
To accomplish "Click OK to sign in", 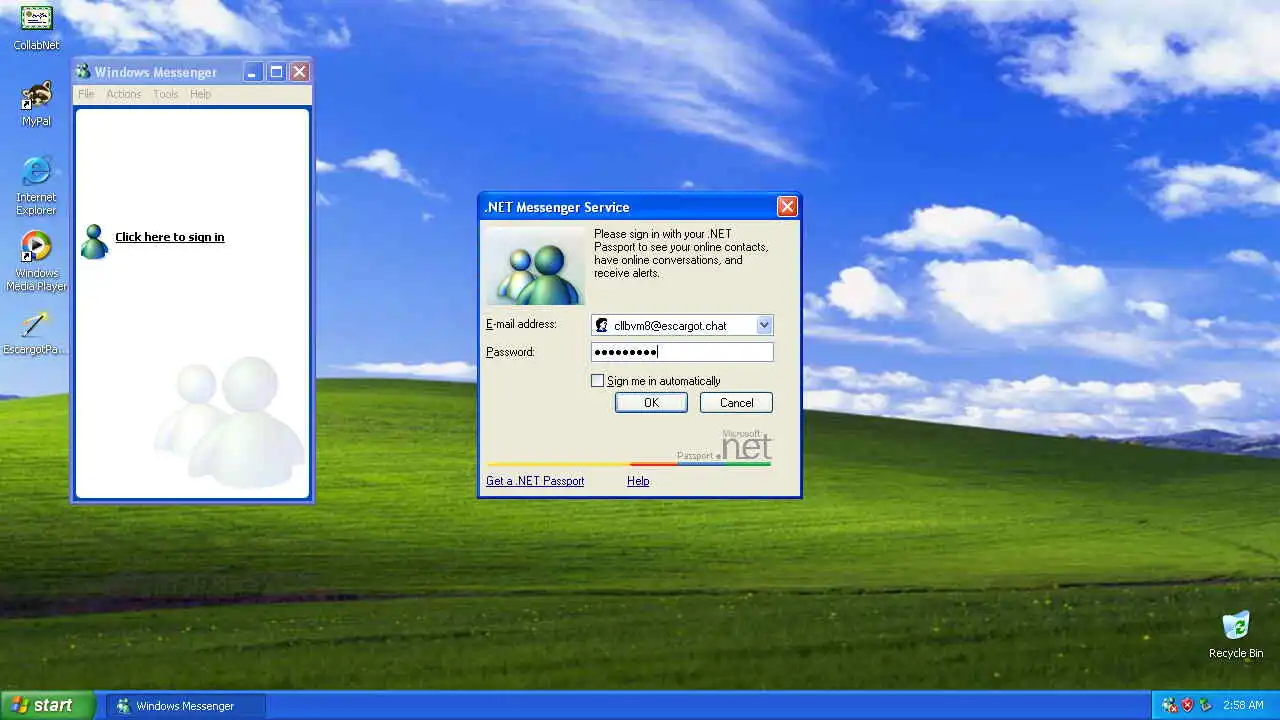I will tap(651, 403).
